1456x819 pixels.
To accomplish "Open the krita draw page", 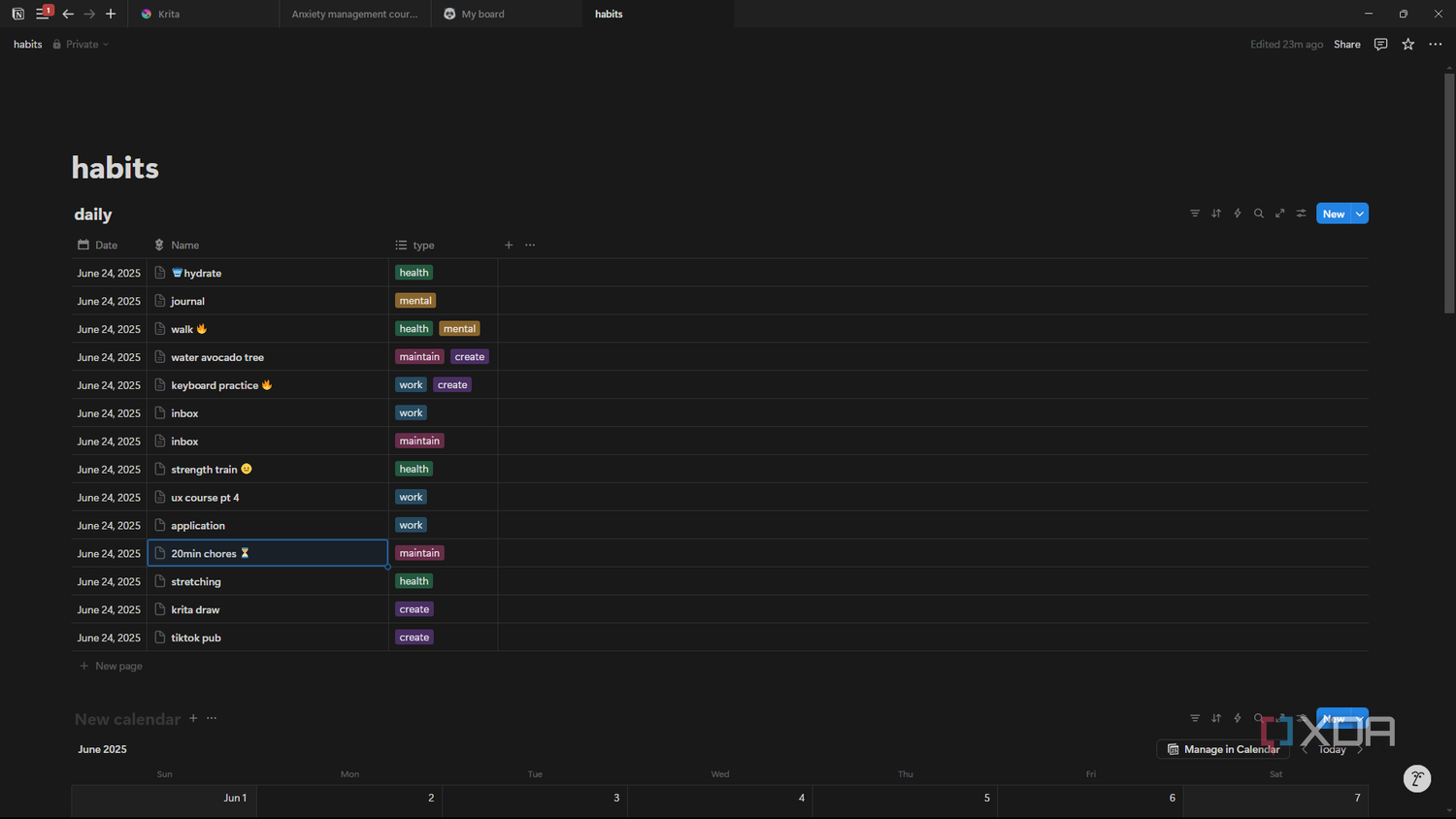I will tap(195, 610).
